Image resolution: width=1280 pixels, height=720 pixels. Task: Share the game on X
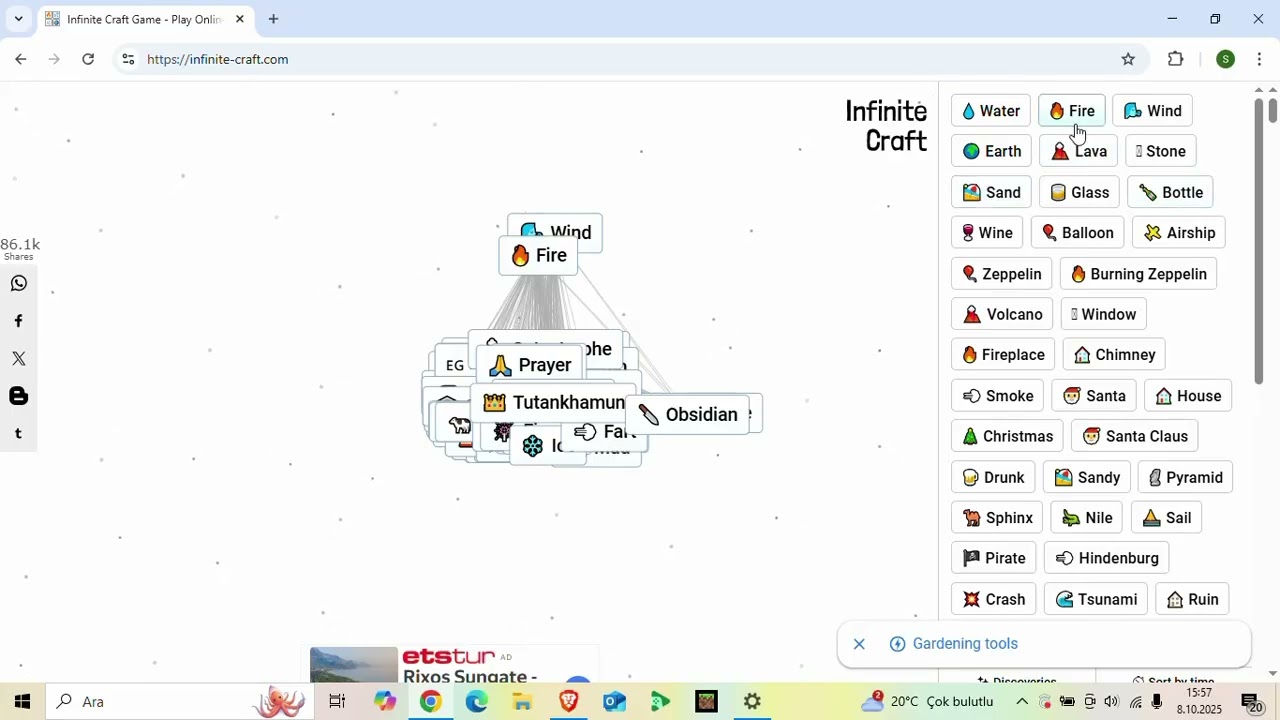click(18, 359)
